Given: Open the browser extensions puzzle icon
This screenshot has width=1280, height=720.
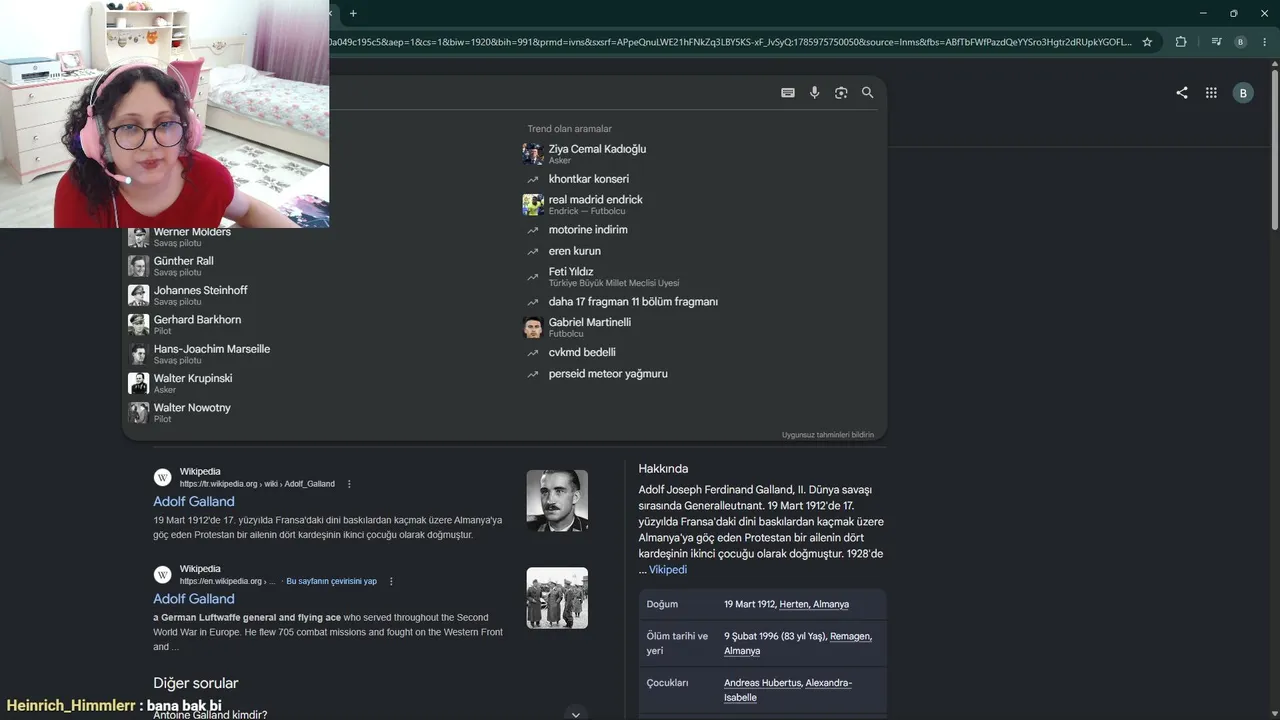Looking at the screenshot, I should [x=1181, y=42].
